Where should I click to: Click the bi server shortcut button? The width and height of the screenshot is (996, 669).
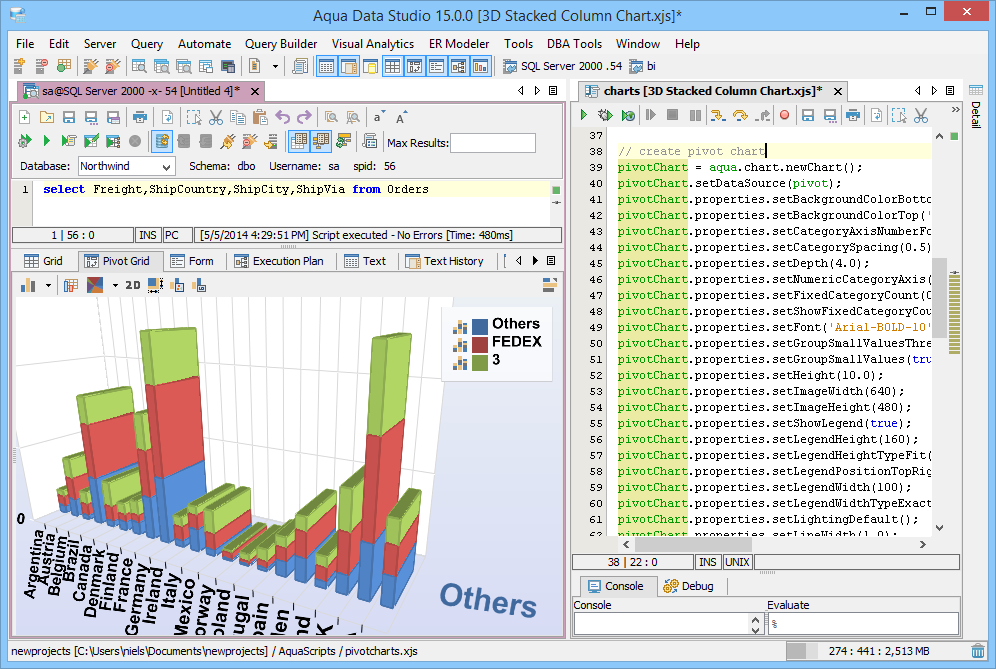click(642, 66)
